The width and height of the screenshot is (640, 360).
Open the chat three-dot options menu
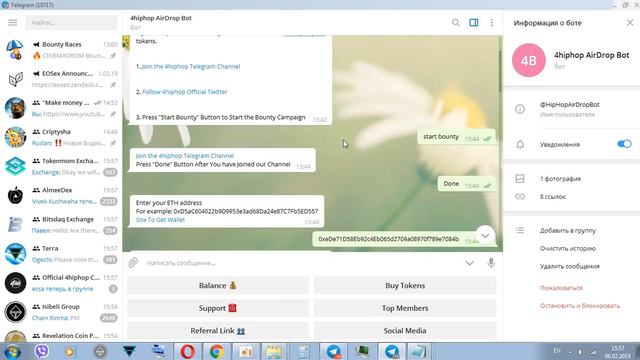[x=491, y=22]
